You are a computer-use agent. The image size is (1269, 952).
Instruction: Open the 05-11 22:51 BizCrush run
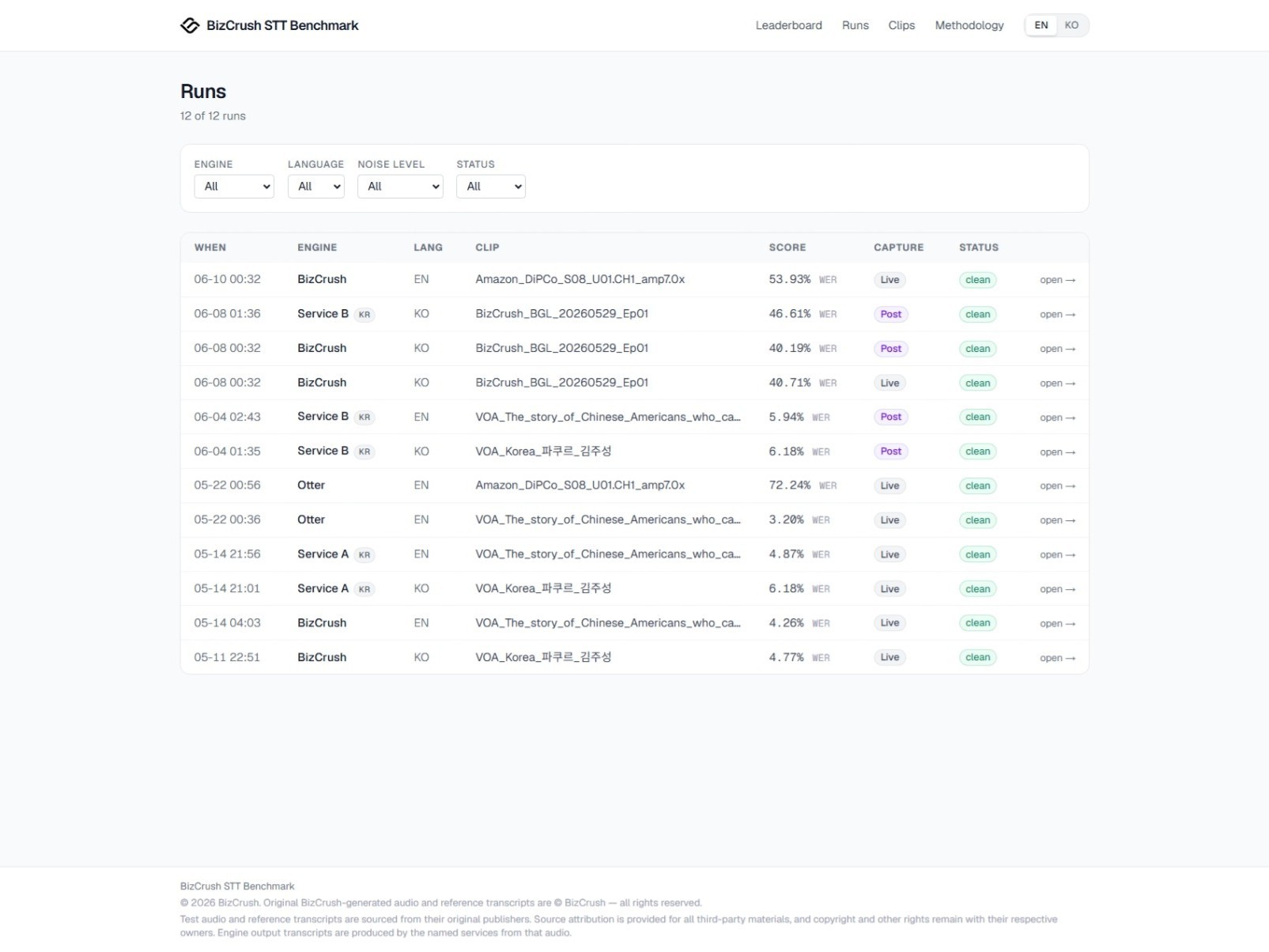point(1057,658)
